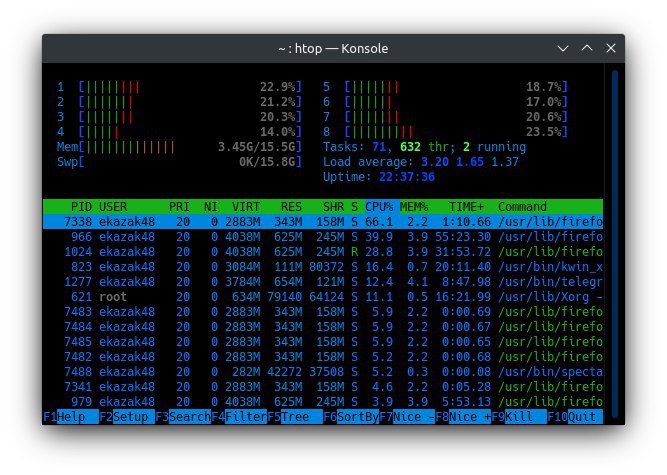
Task: Click the Tasks count line
Action: point(425,147)
